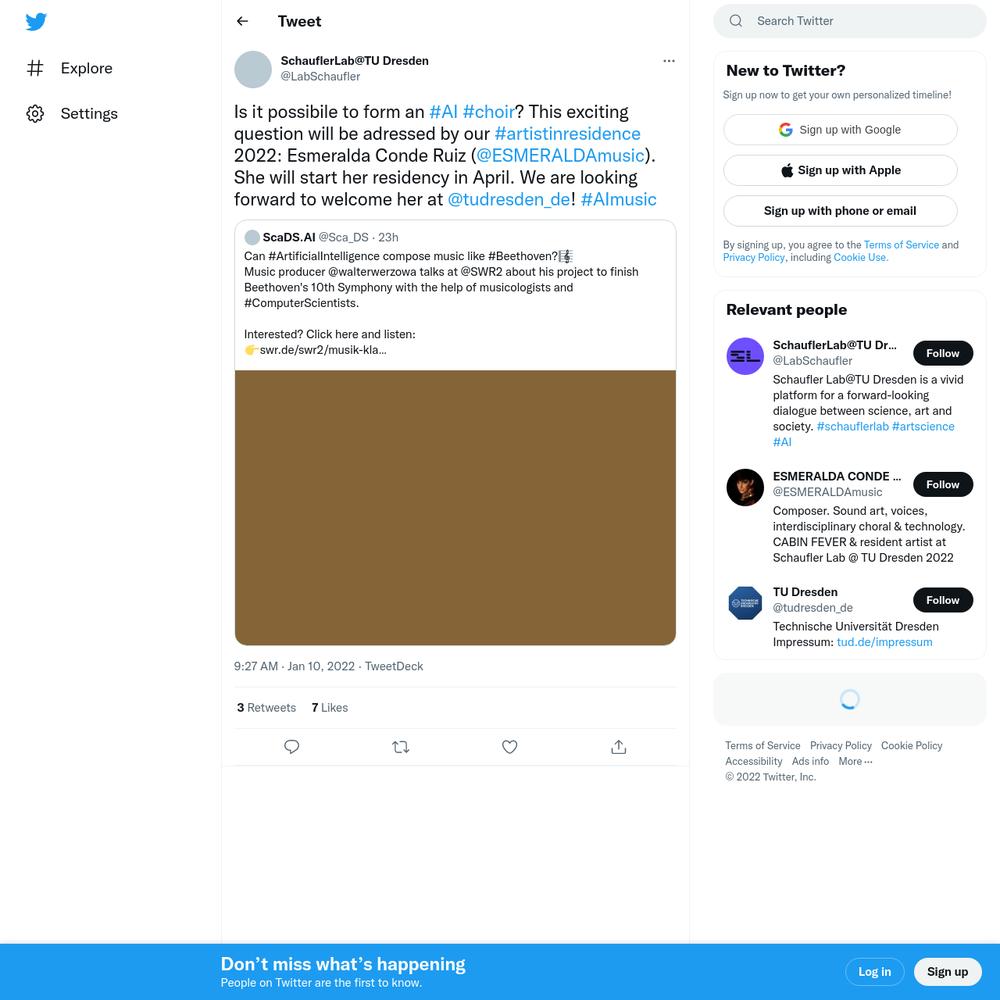1000x1000 pixels.
Task: Follow SchauflerLab@TU Dresden account
Action: tap(943, 353)
